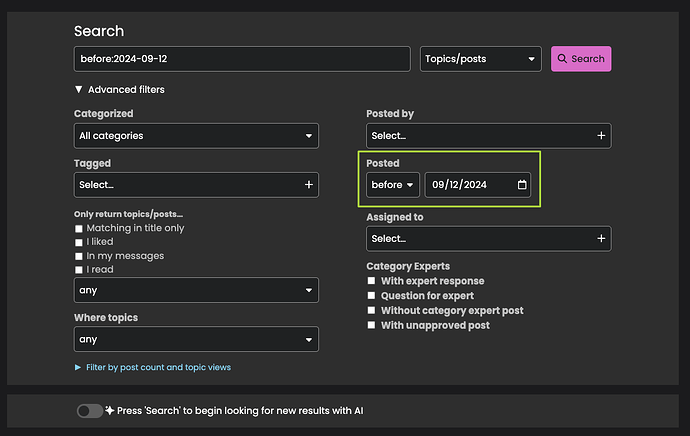Collapse the Advanced filters section
Viewport: 690px width, 436px height.
click(x=120, y=90)
